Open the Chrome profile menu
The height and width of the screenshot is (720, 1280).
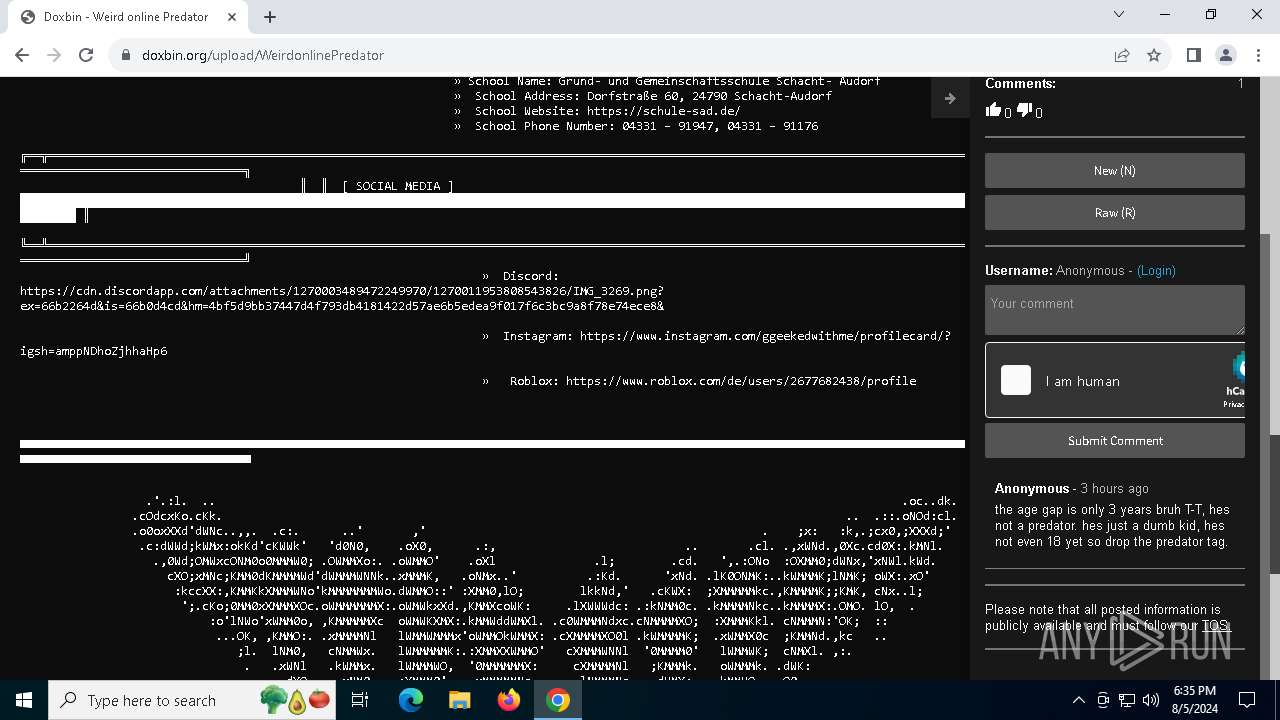pos(1226,55)
